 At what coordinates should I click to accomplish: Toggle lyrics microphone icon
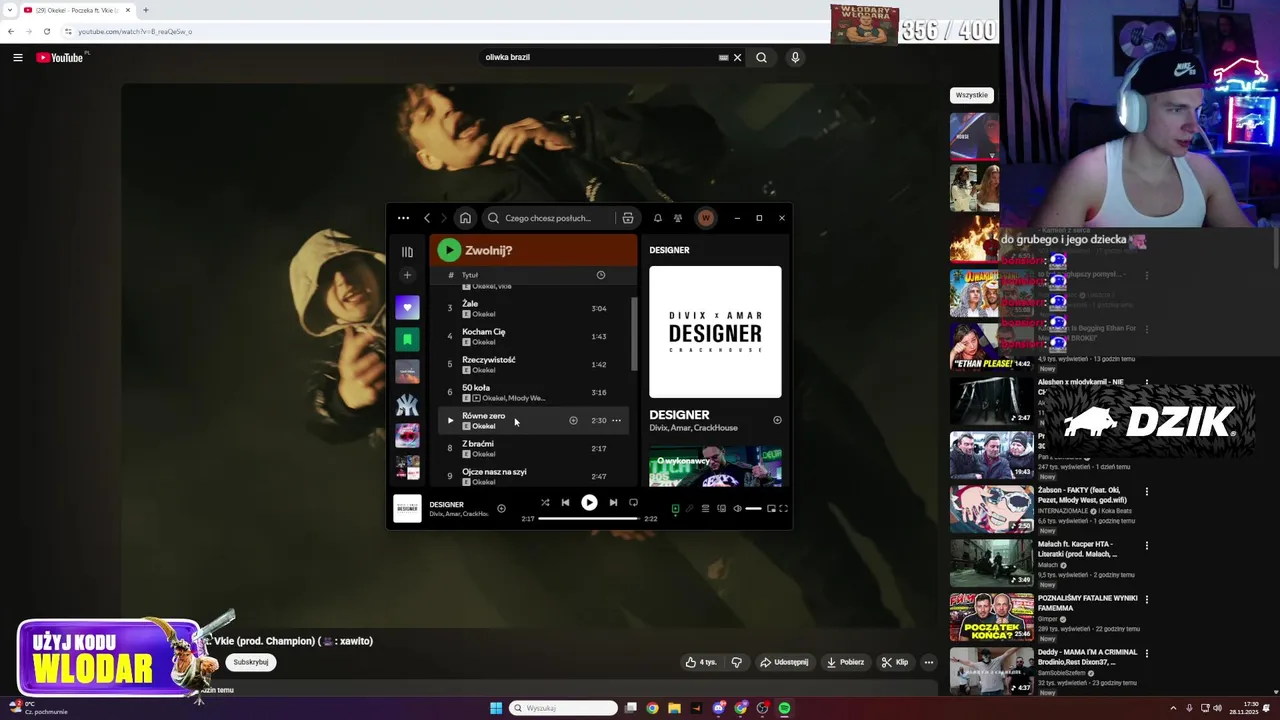coord(689,508)
